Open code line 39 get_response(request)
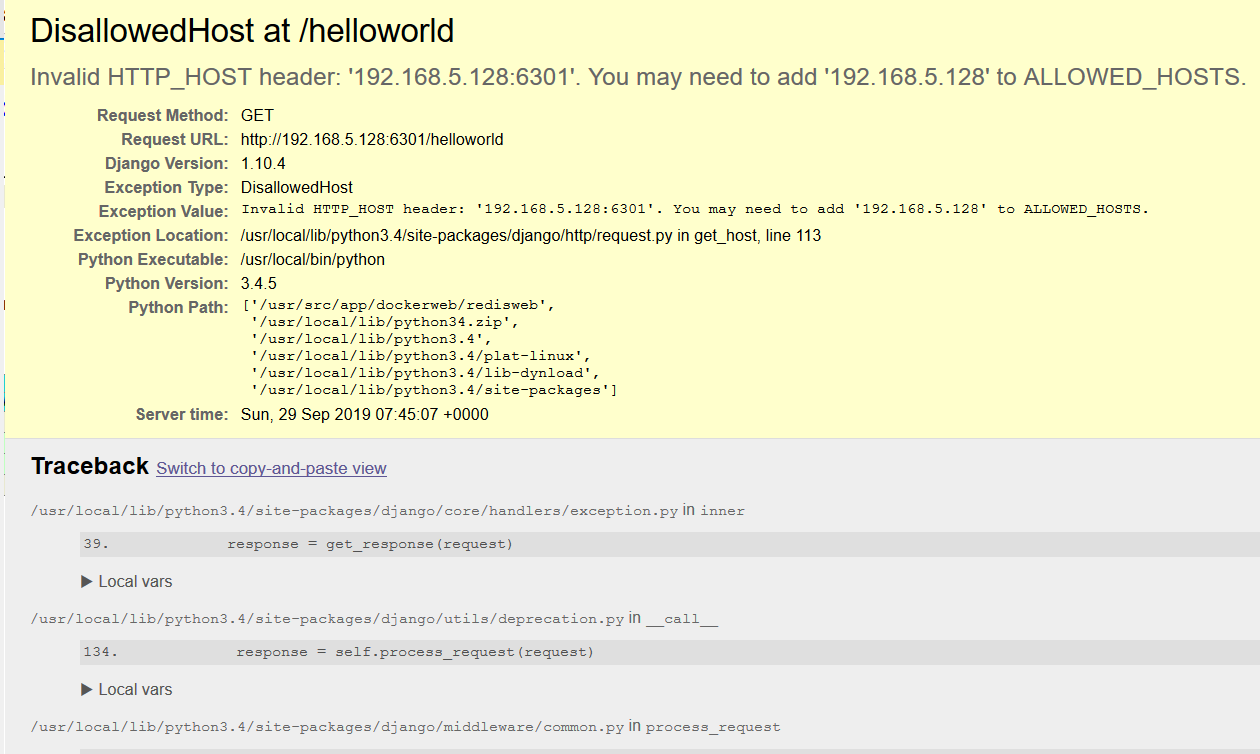 click(x=670, y=544)
